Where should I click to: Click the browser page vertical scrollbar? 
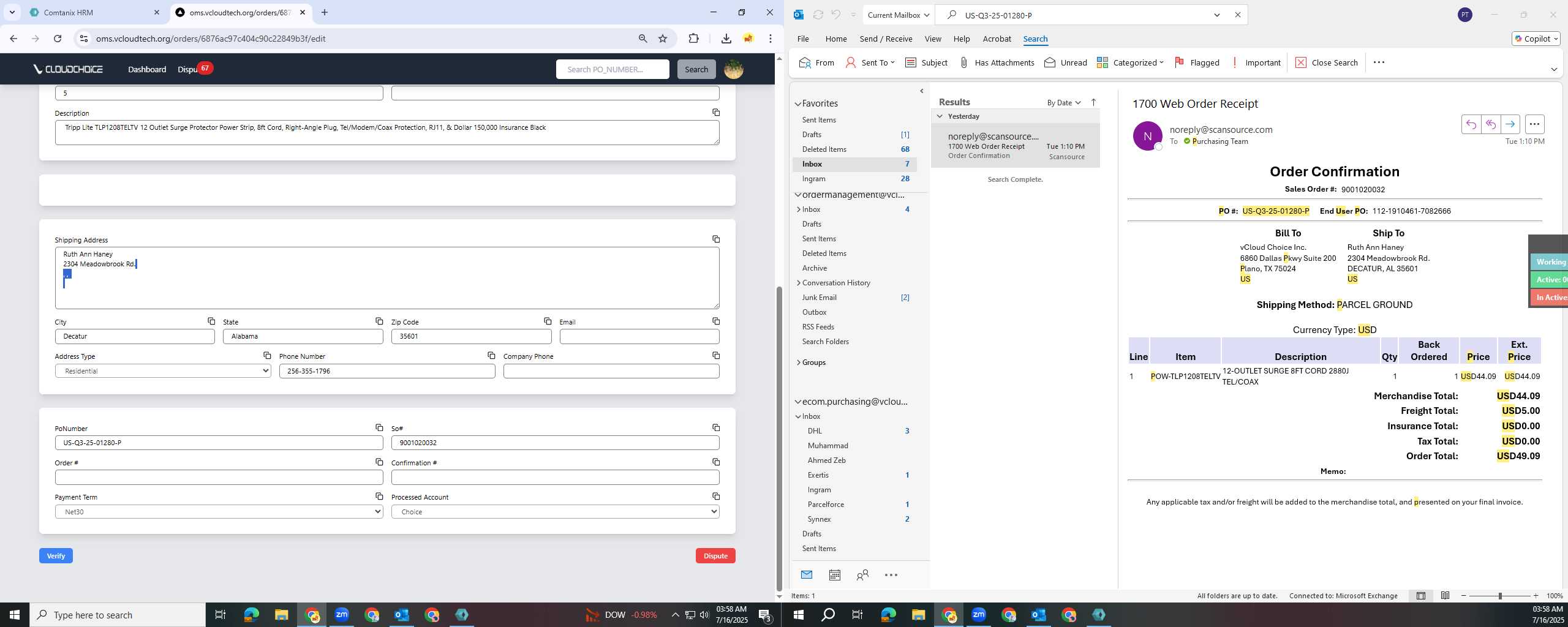click(779, 438)
